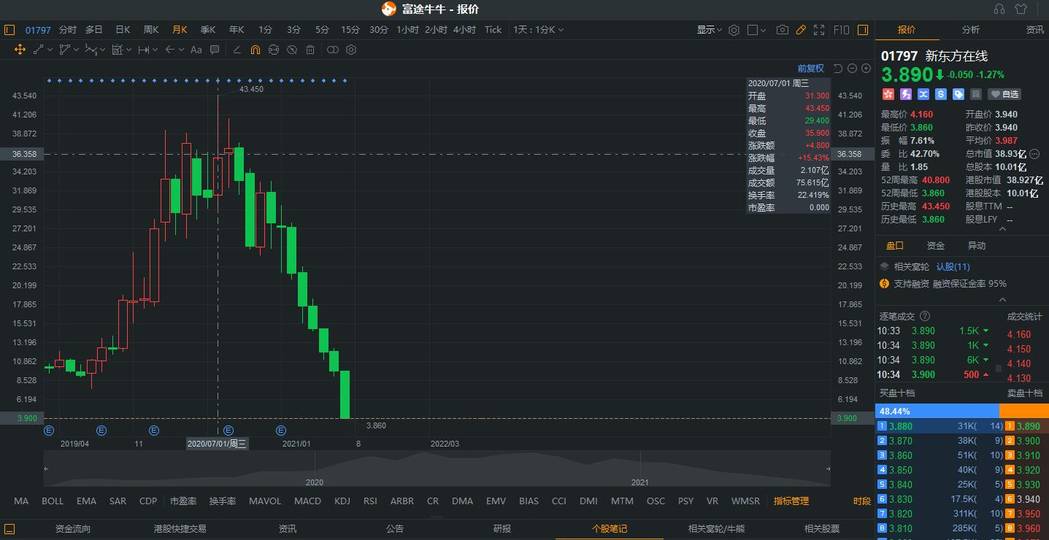Click the timeline range navigator overview

tap(437, 468)
